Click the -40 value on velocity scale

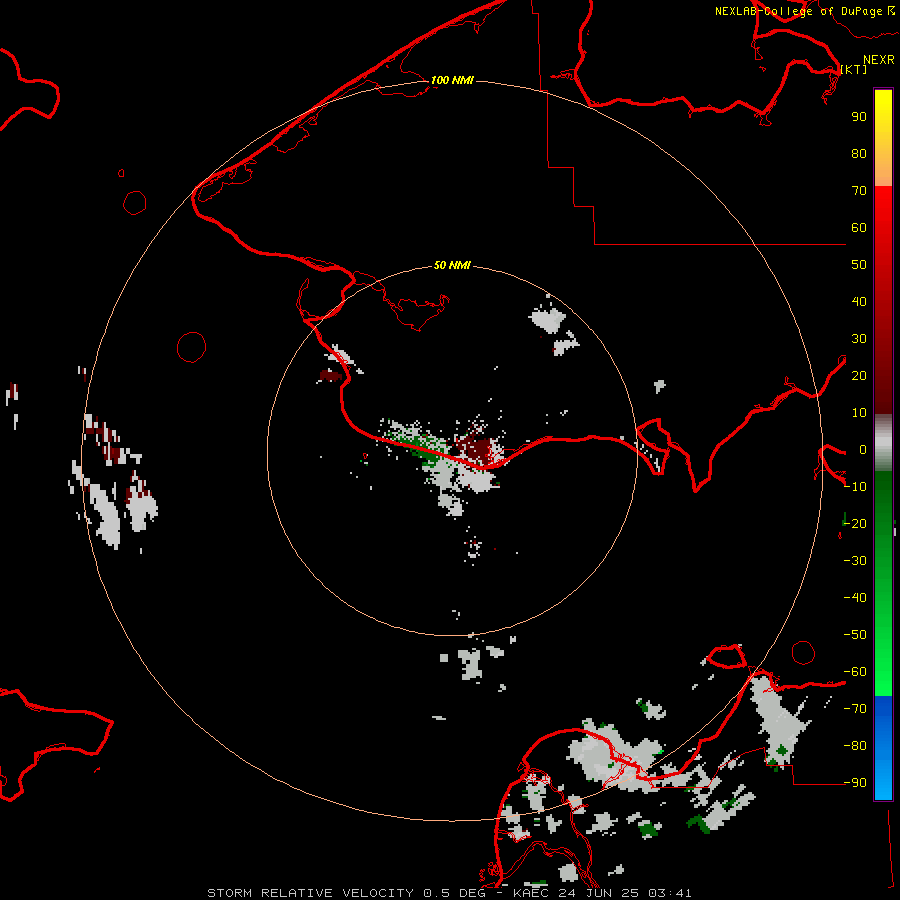[x=855, y=598]
